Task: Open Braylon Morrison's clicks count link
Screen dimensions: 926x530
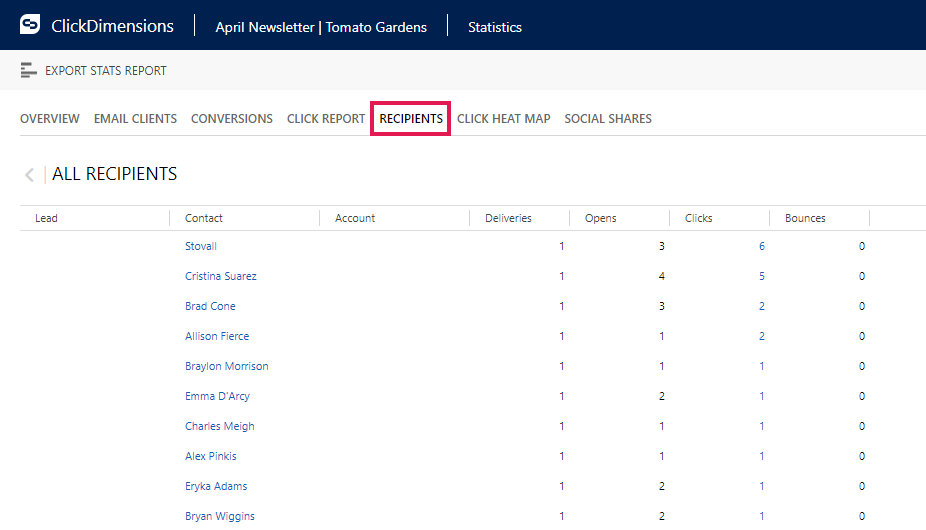Action: tap(762, 366)
